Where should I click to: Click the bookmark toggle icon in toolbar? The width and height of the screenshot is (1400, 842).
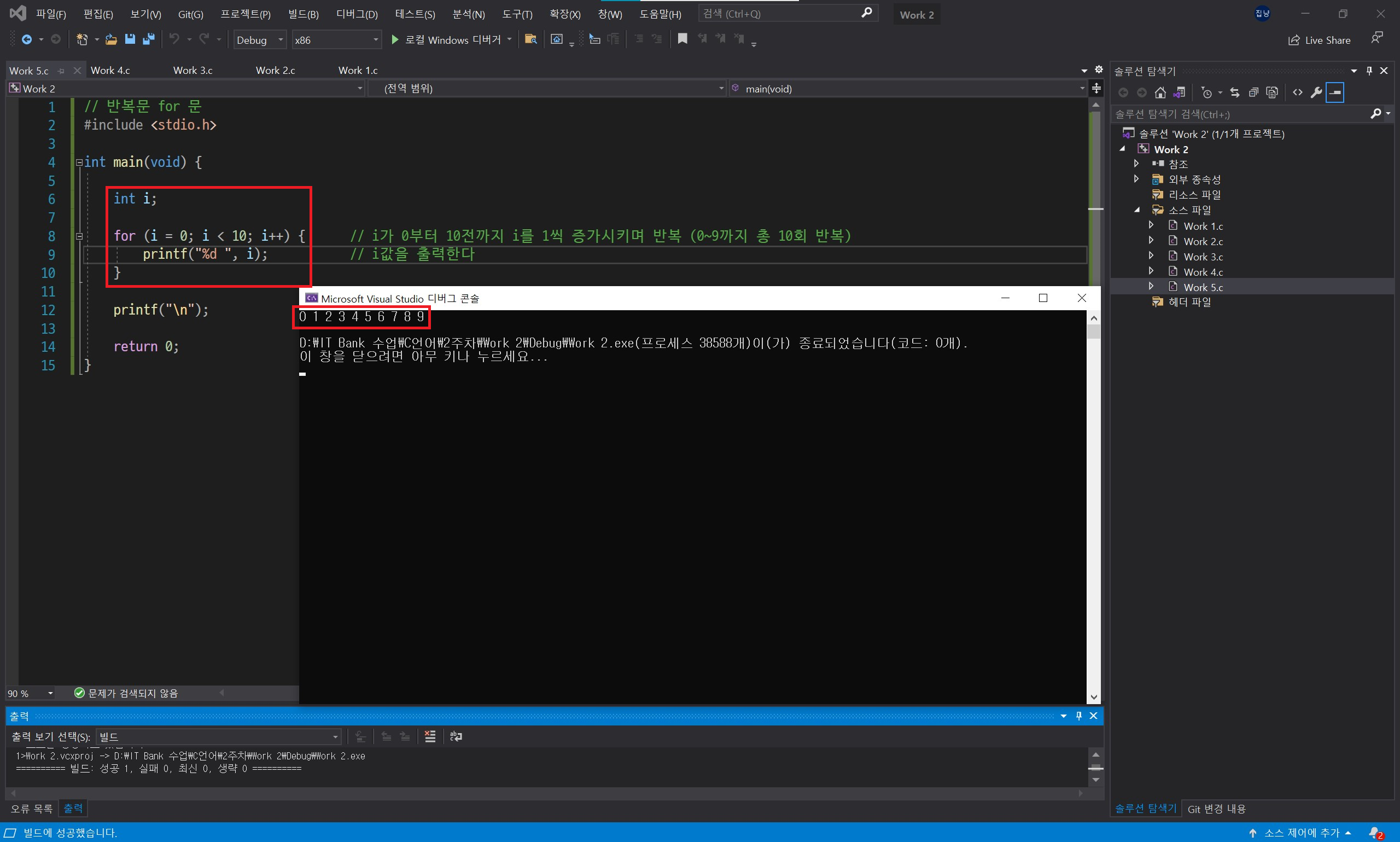pyautogui.click(x=682, y=39)
